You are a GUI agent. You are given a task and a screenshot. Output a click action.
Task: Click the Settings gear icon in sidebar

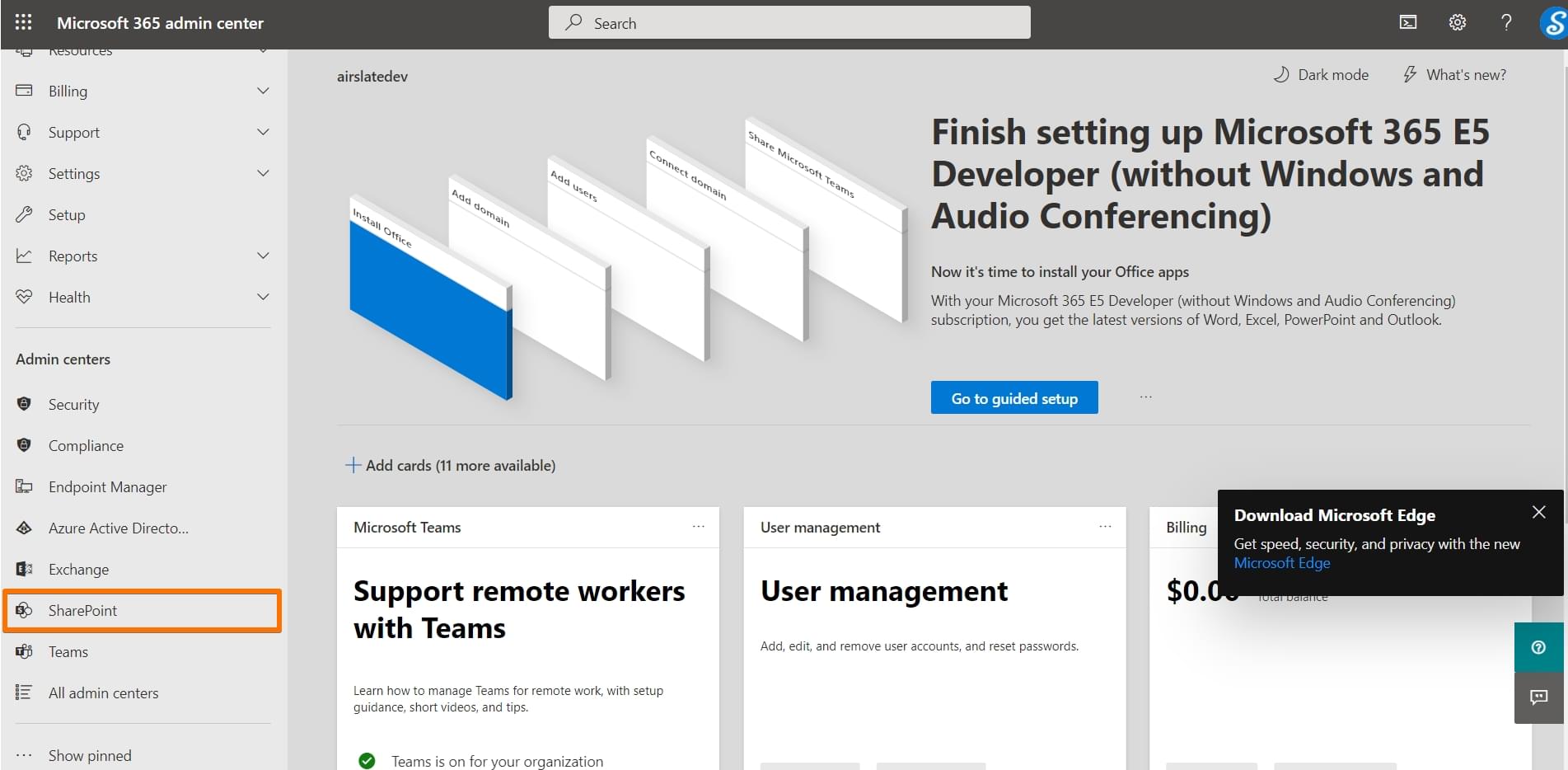tap(24, 173)
